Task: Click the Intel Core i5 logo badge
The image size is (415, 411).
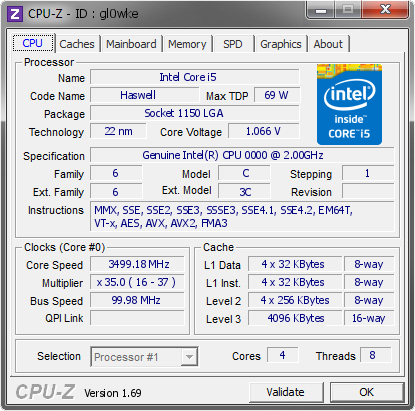Action: [x=349, y=105]
